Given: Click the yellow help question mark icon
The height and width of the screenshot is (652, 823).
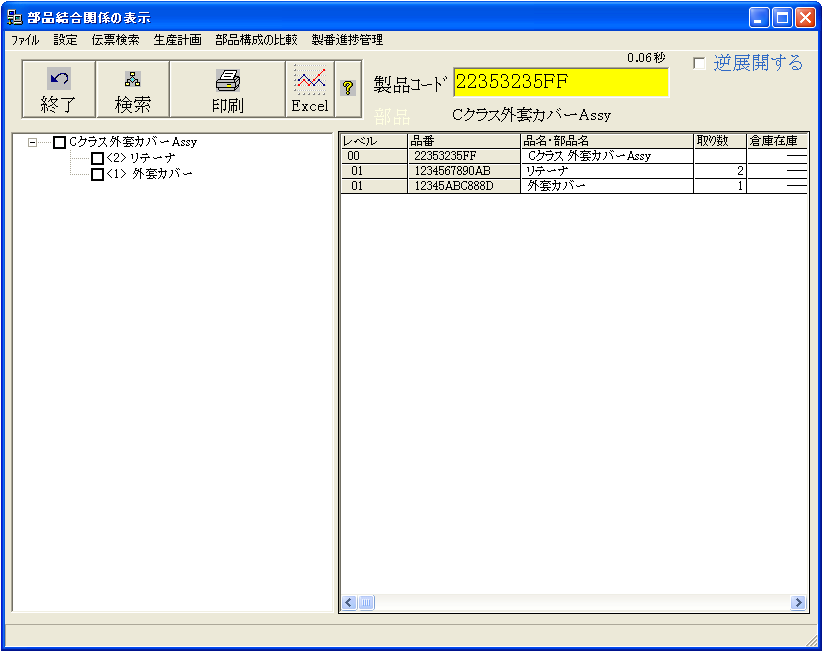Looking at the screenshot, I should (x=348, y=88).
